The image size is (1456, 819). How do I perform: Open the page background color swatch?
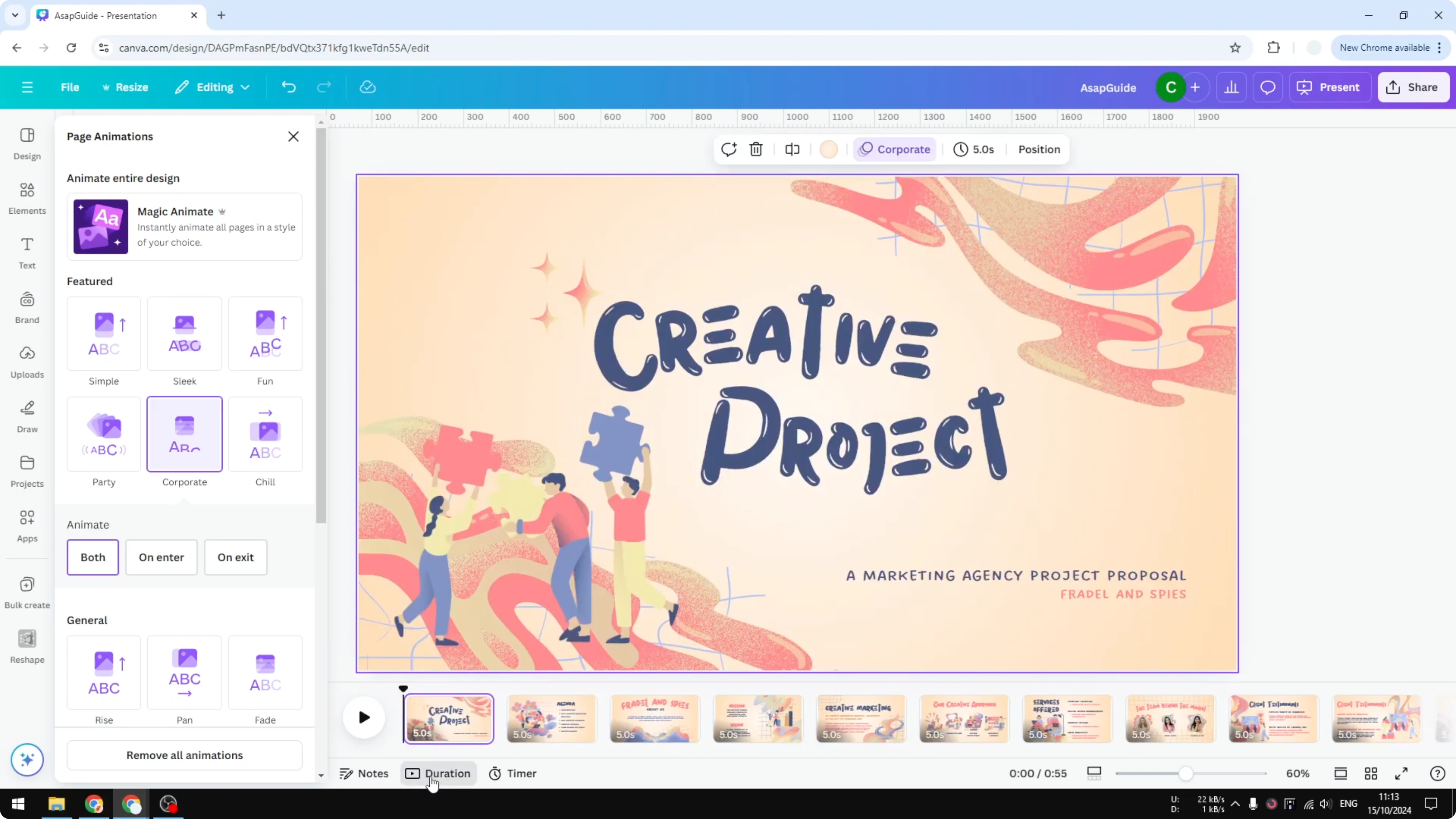[828, 149]
